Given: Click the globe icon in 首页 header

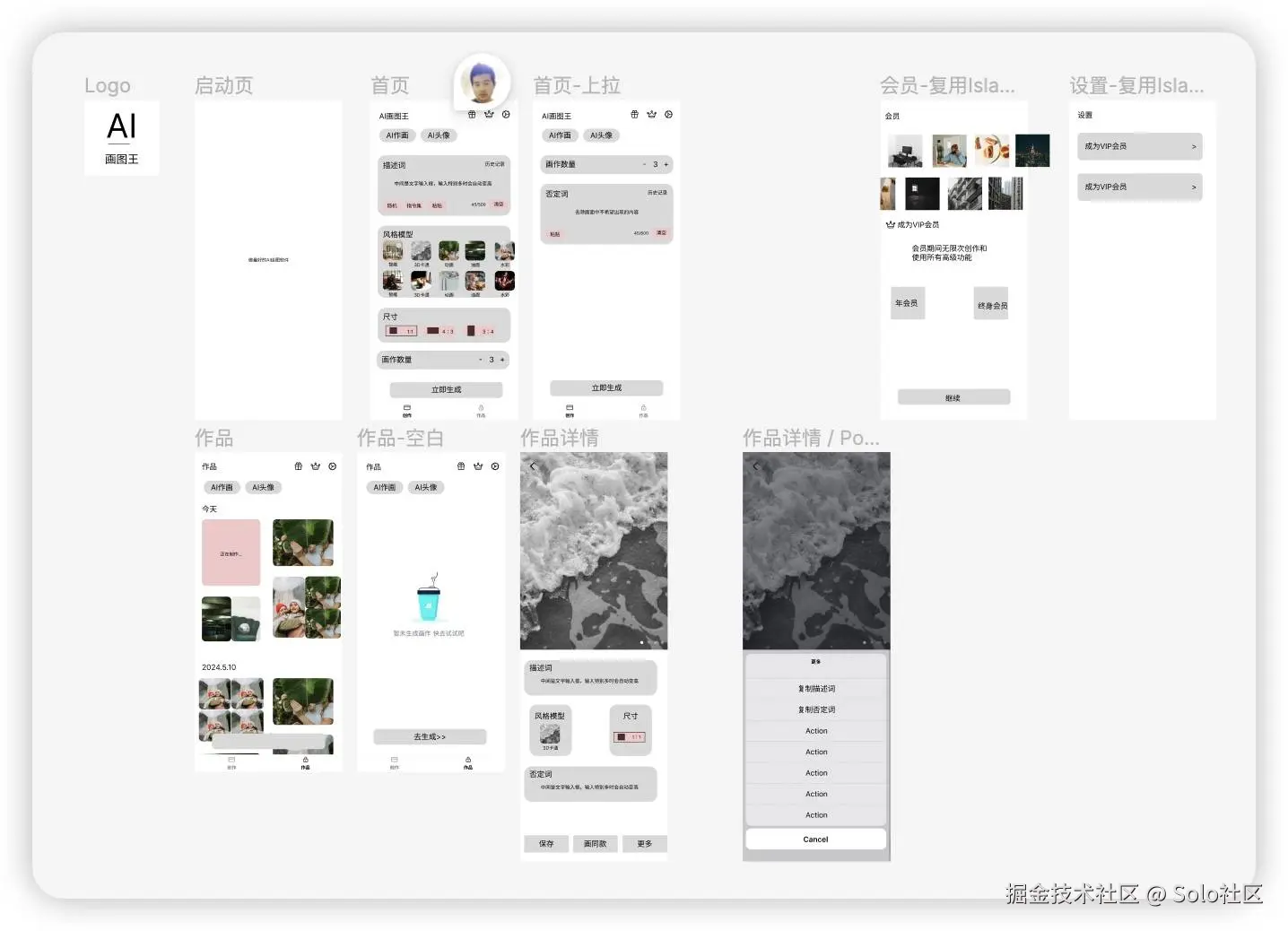Looking at the screenshot, I should pyautogui.click(x=472, y=115).
